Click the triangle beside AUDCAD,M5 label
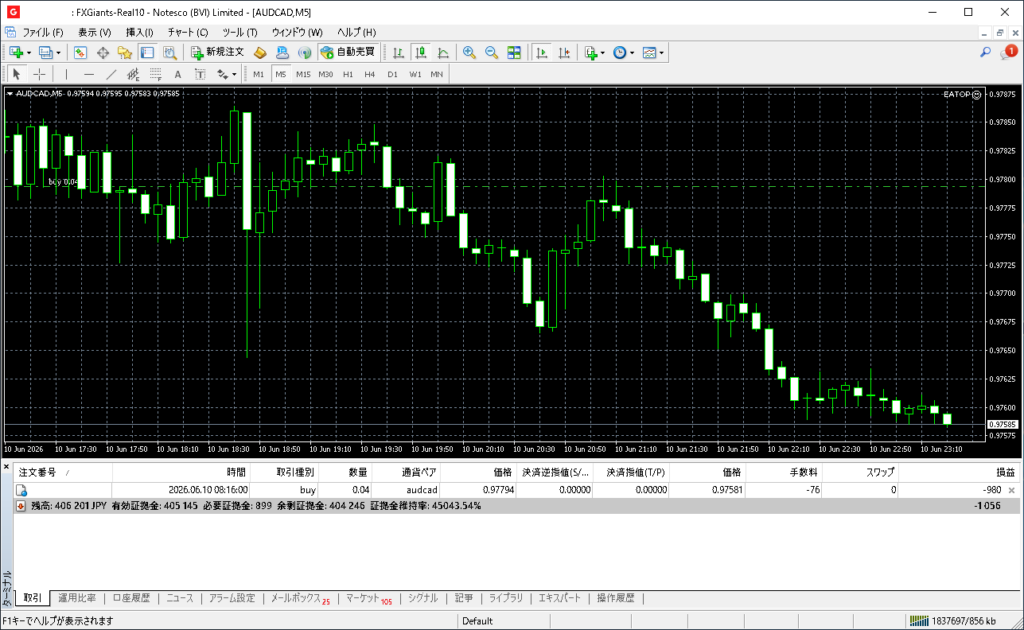Image resolution: width=1024 pixels, height=630 pixels. pos(10,94)
